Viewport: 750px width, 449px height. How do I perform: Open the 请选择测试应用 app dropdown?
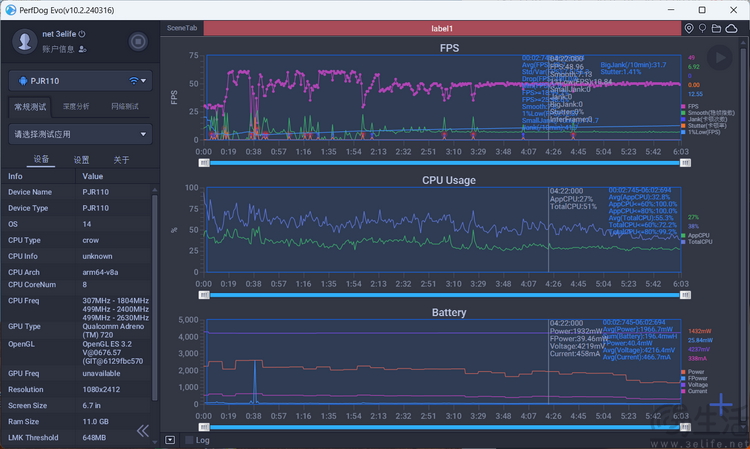pyautogui.click(x=80, y=134)
